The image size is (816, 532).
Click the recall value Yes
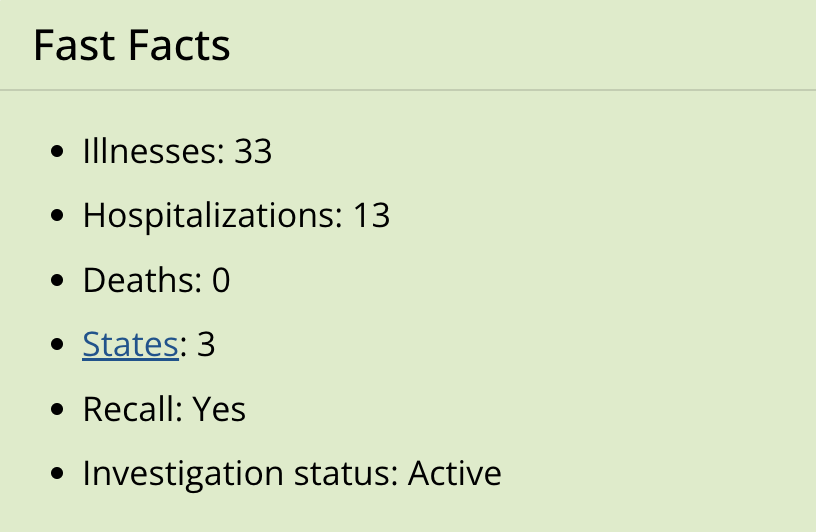(219, 408)
